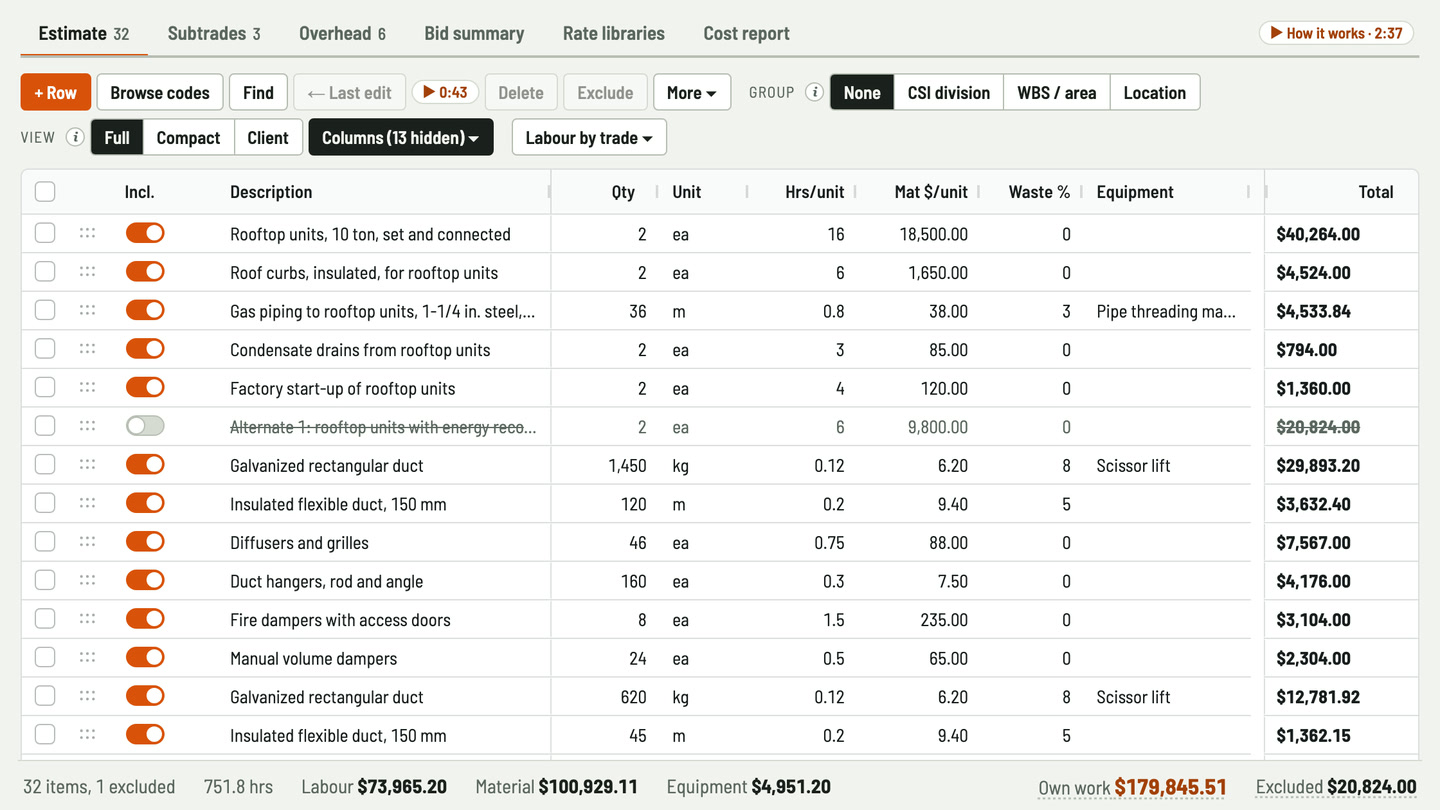This screenshot has height=810, width=1440.
Task: Grab the drag handle for Rooftop units row
Action: [87, 233]
